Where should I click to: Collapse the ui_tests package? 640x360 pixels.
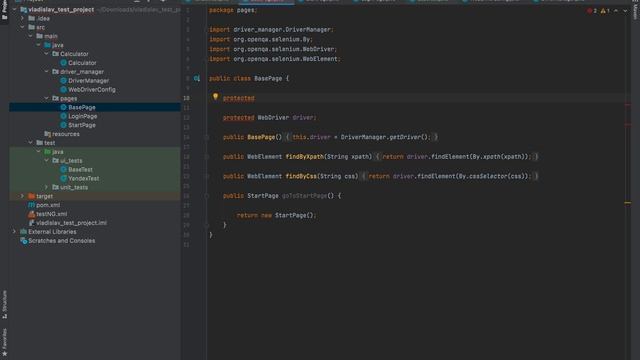tap(47, 160)
